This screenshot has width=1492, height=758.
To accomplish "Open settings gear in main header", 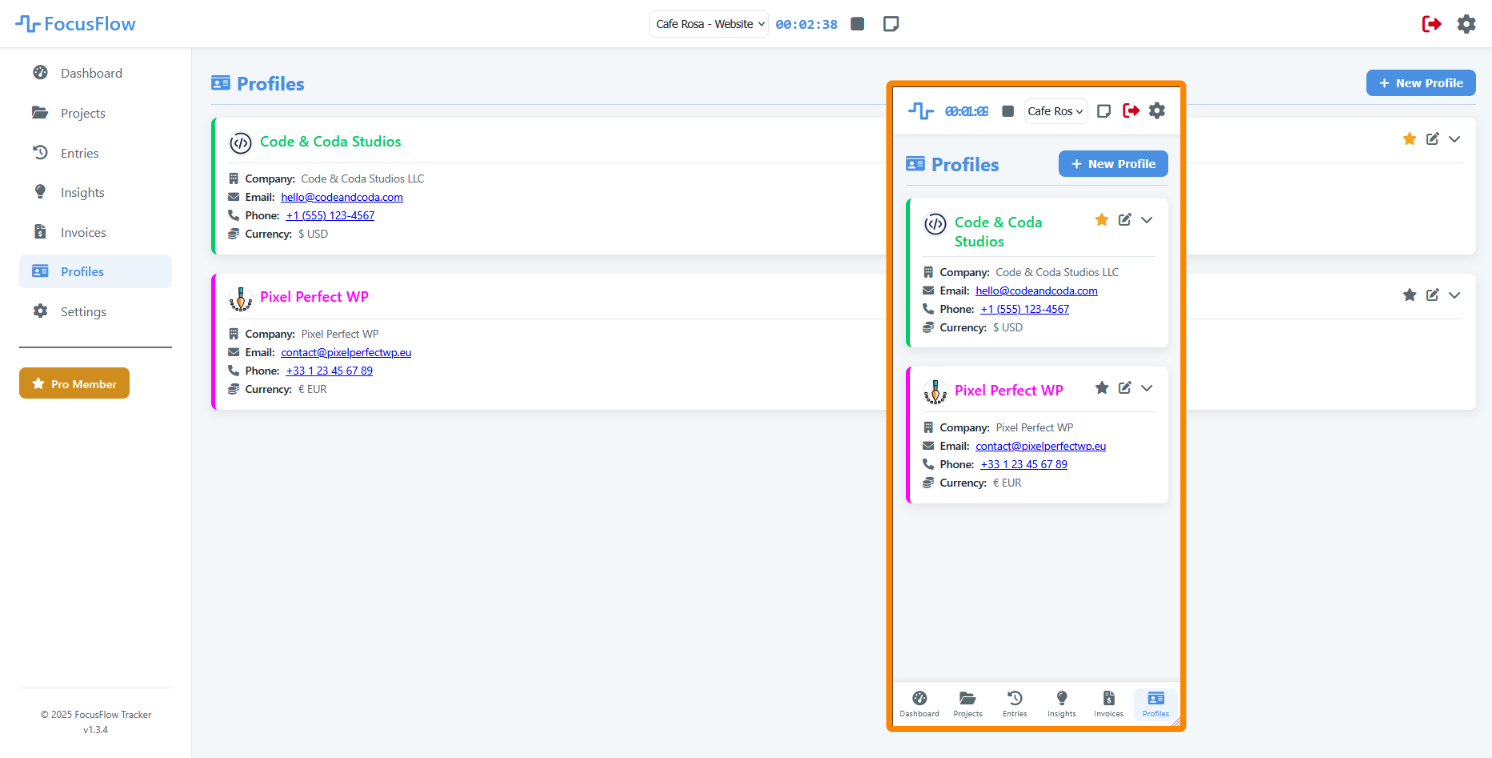I will tap(1466, 24).
